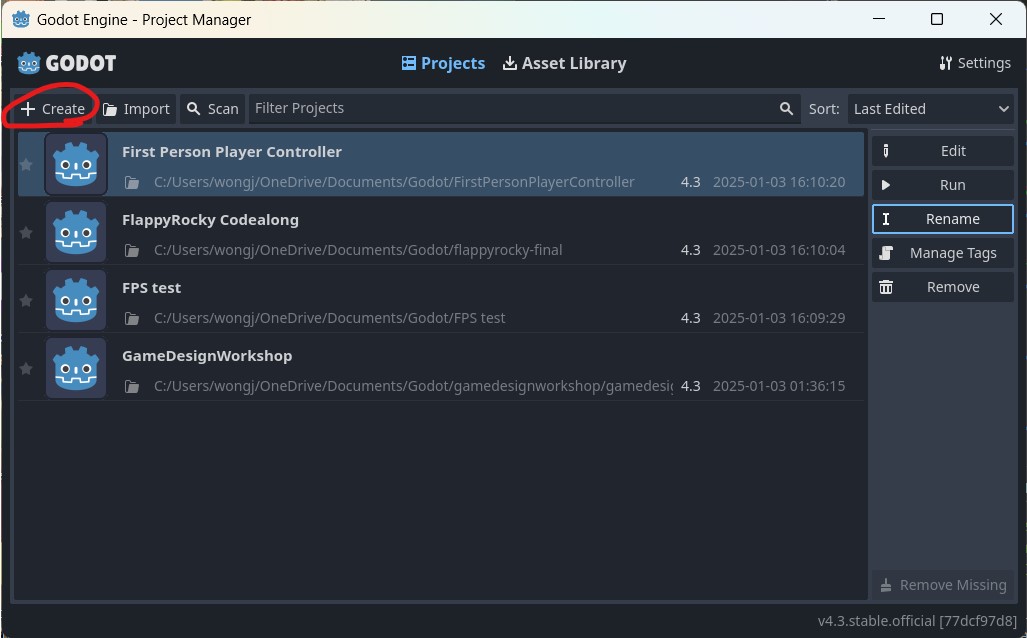1027x638 pixels.
Task: Click the Scan button for projects
Action: click(212, 108)
